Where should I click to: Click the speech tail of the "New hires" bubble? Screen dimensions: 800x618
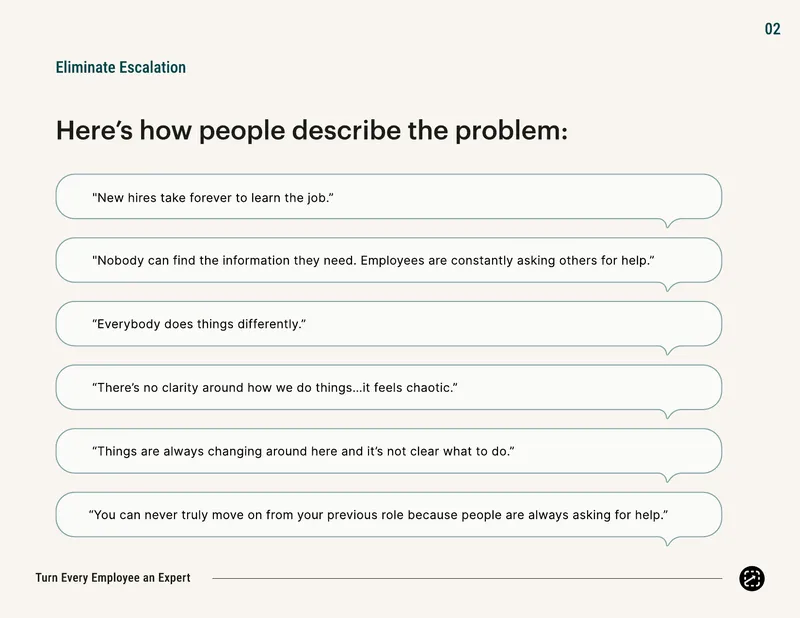tap(667, 223)
